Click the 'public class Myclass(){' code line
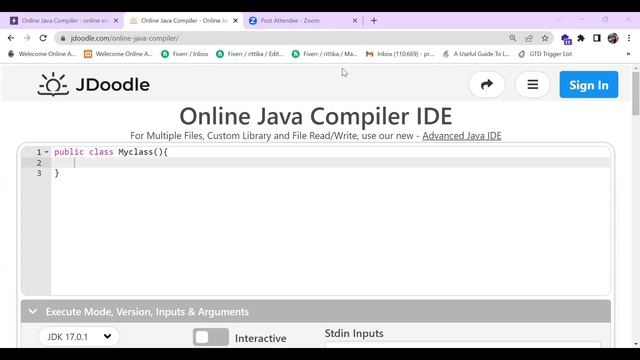The width and height of the screenshot is (640, 360). click(x=111, y=152)
